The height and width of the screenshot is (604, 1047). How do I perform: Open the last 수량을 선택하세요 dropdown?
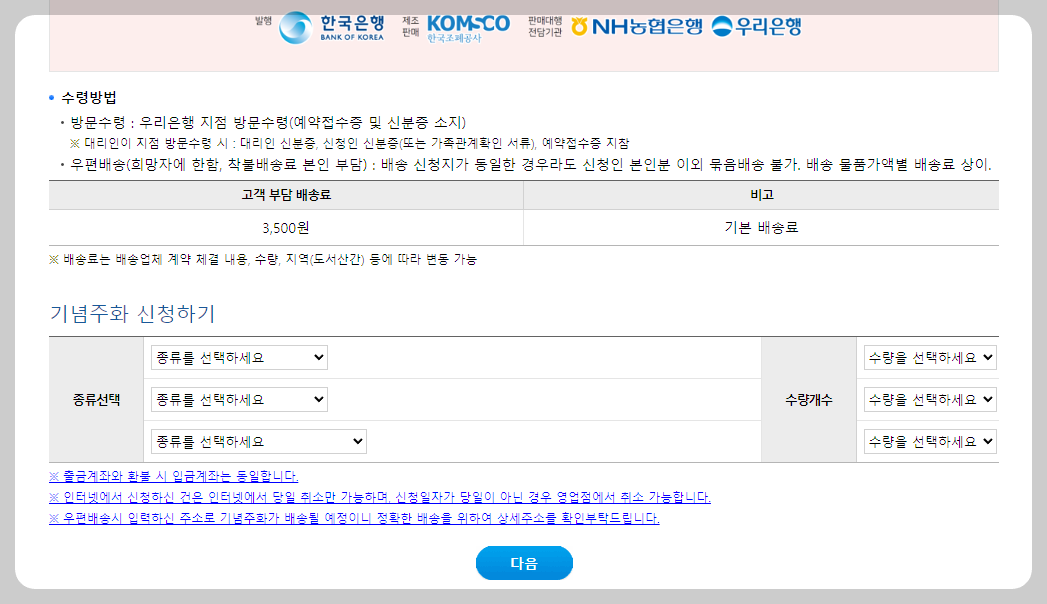(x=930, y=441)
